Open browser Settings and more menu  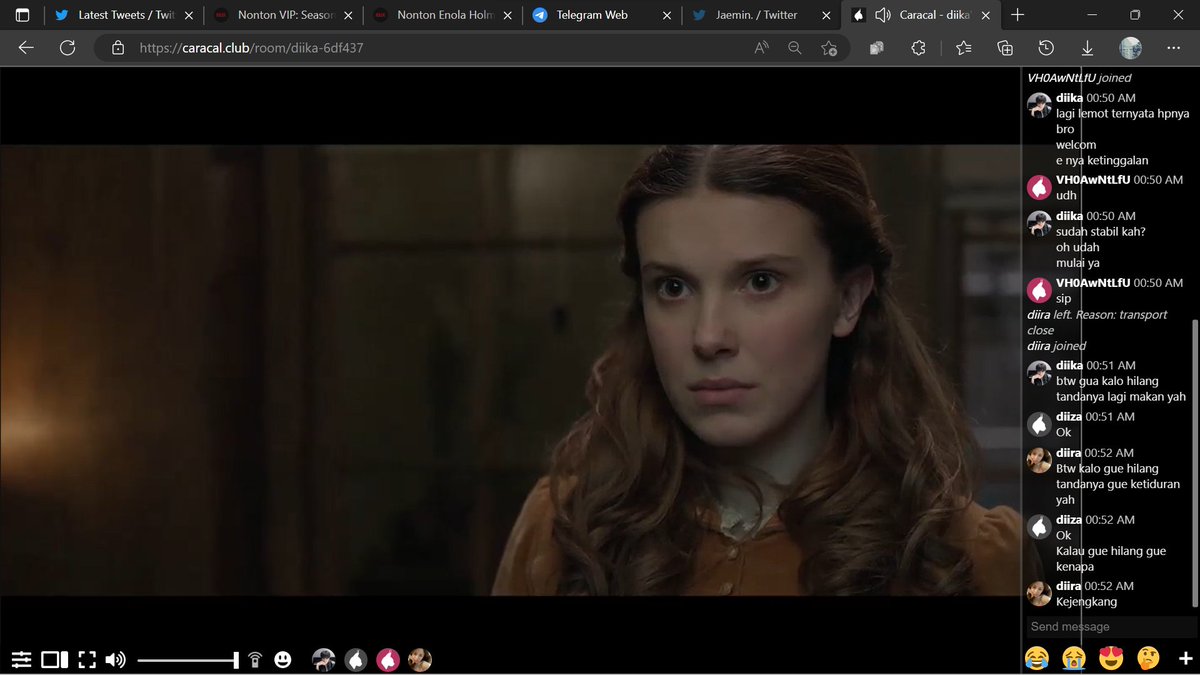pos(1173,48)
